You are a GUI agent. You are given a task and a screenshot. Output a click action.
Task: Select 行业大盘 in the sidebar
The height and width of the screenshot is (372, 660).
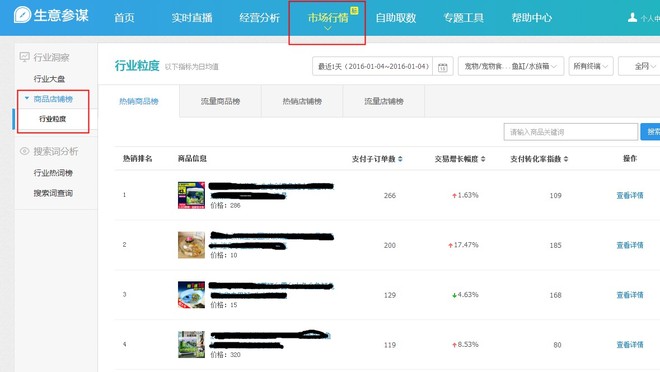49,79
